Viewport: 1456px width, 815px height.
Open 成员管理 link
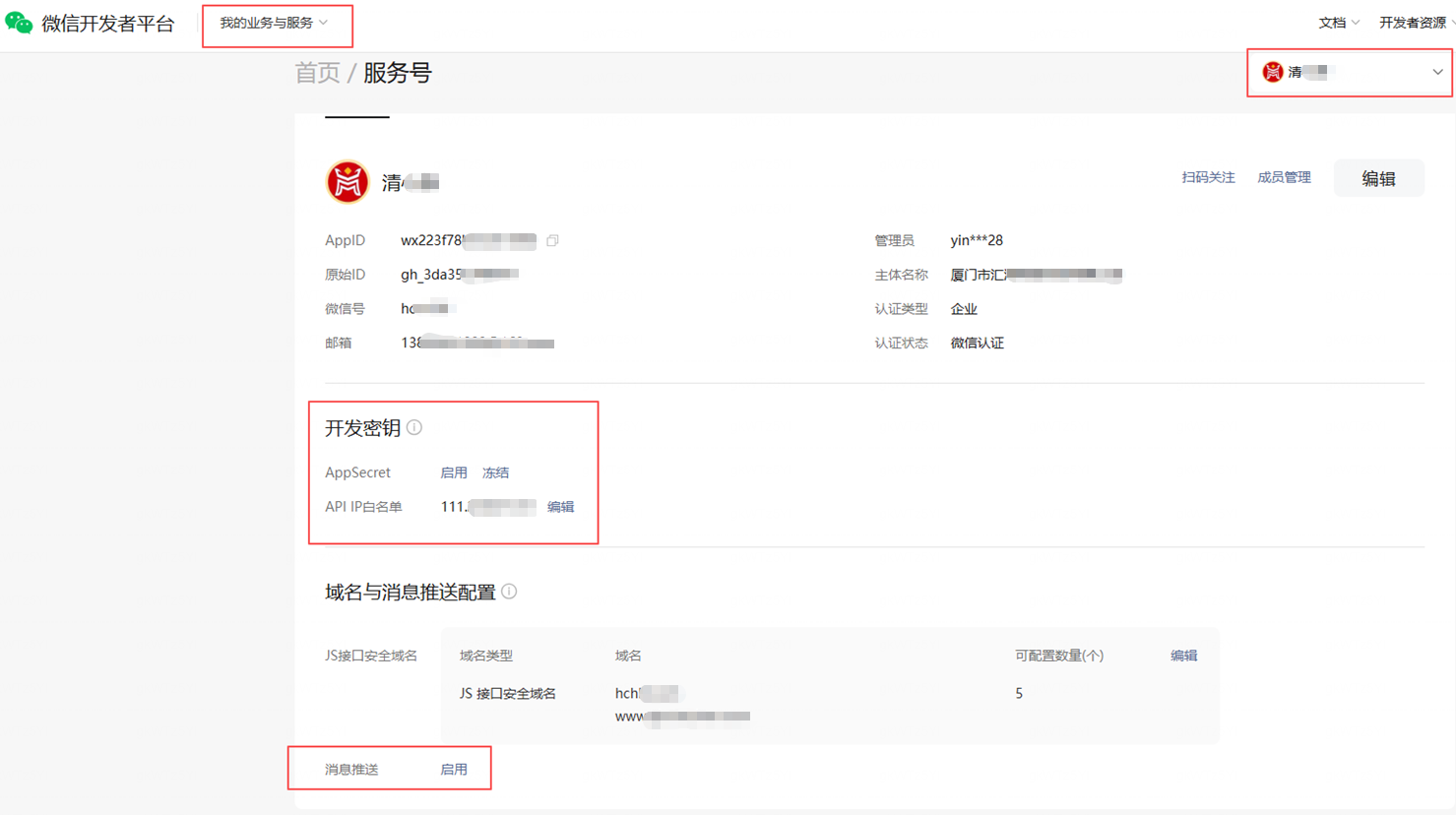(x=1284, y=177)
